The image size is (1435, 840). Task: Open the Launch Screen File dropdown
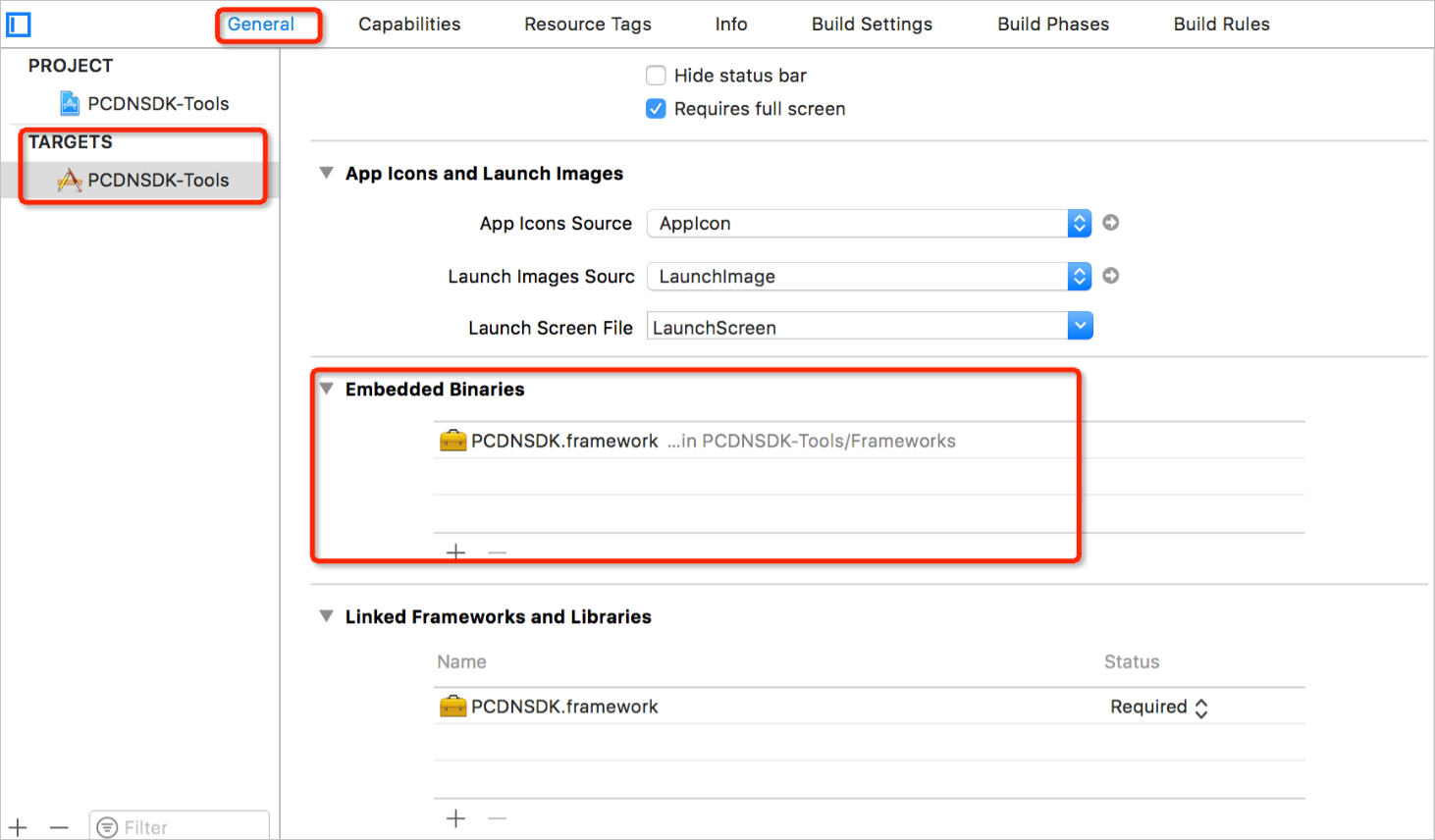click(1080, 327)
